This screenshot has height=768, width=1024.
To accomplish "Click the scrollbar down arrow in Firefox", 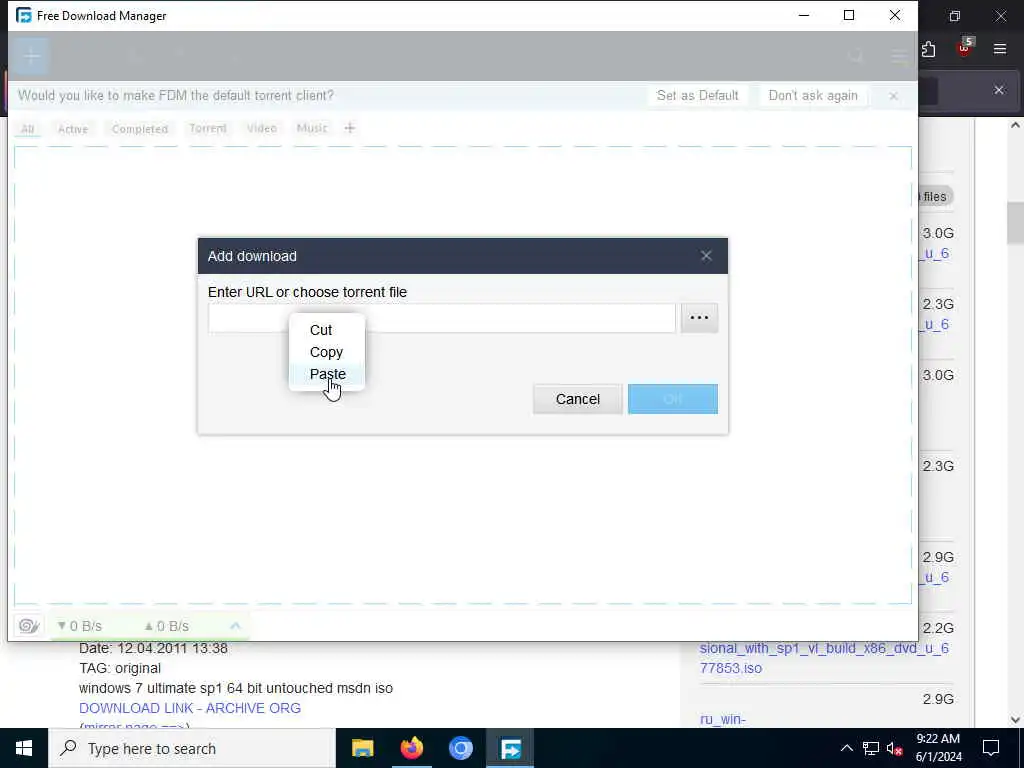I will click(1015, 720).
